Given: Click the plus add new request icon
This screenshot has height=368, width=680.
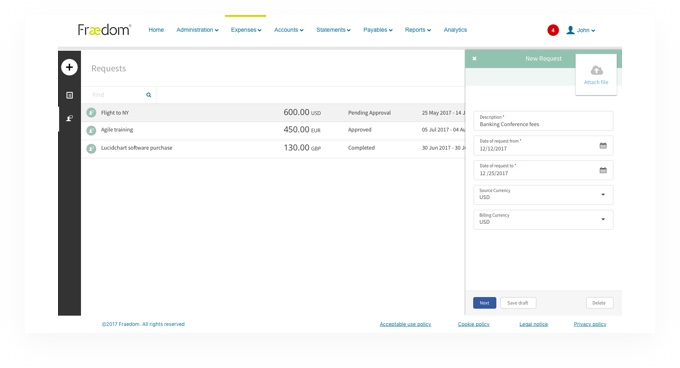Looking at the screenshot, I should pos(69,67).
